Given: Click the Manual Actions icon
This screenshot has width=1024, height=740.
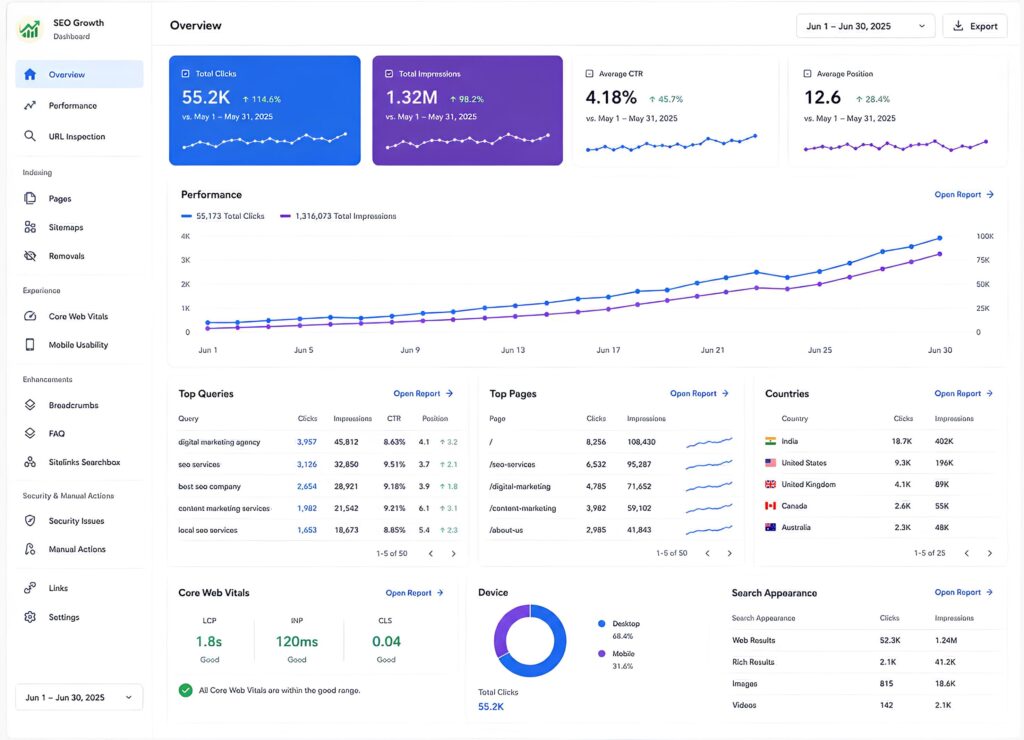Looking at the screenshot, I should (30, 549).
